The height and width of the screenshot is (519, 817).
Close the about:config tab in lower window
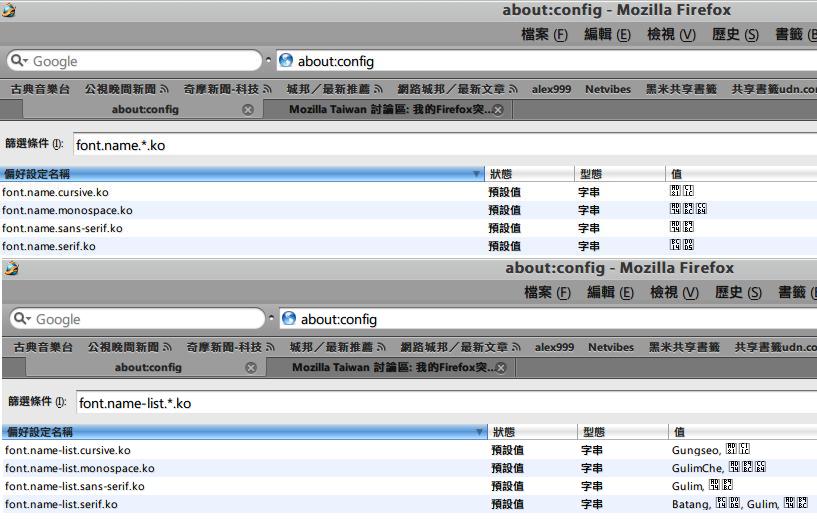[x=251, y=367]
